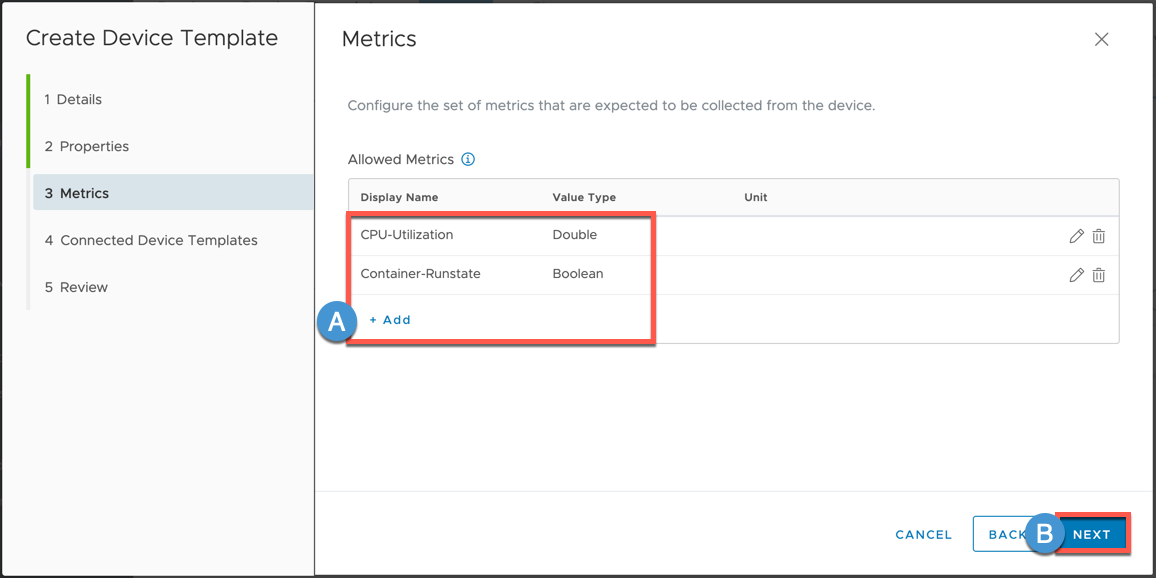Screen dimensions: 1156x578
Task: Close the Metrics dialog with X
Action: click(x=1101, y=39)
